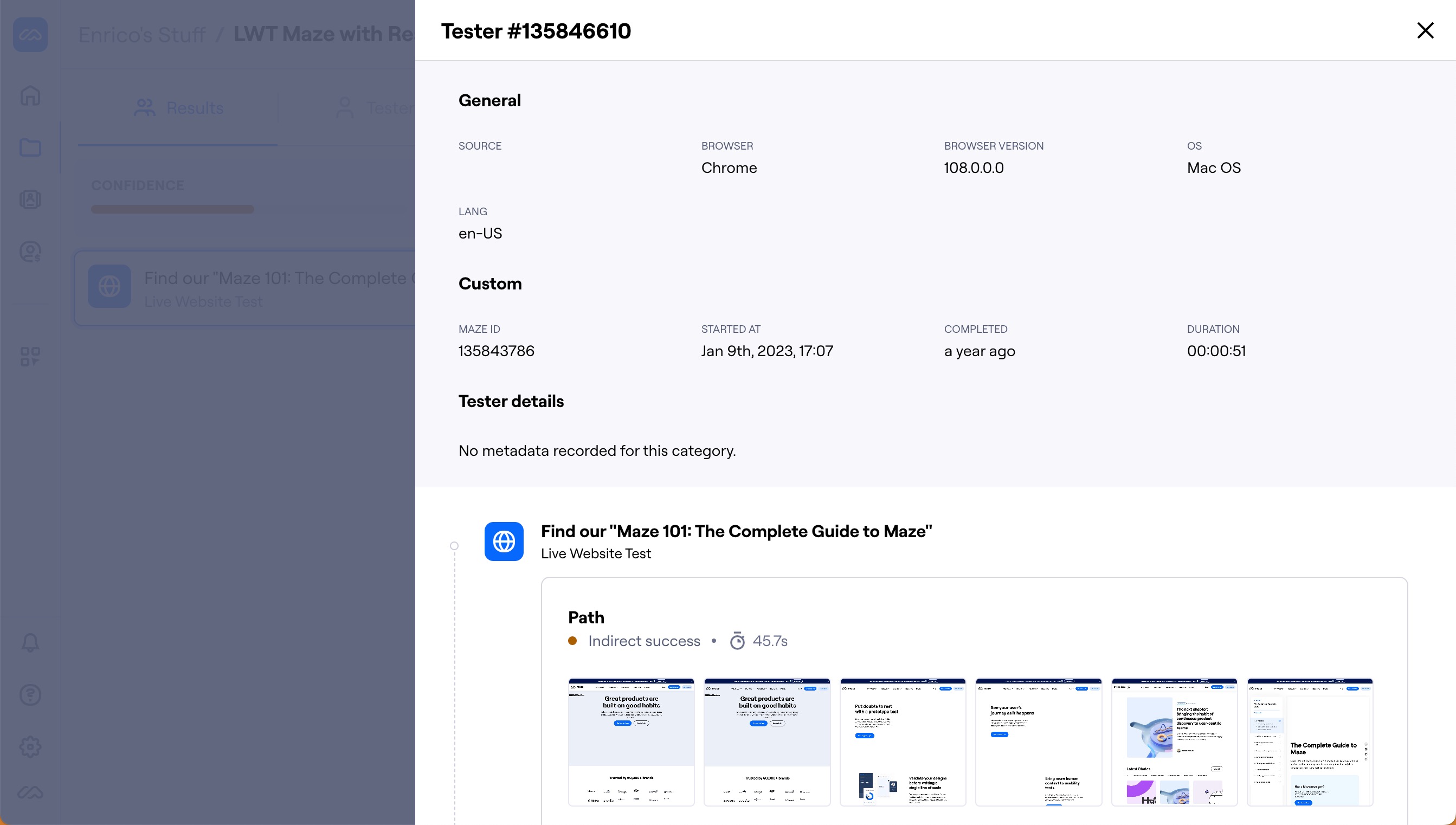The image size is (1456, 825).
Task: Open the Reels panel icon in sidebar
Action: point(30,199)
